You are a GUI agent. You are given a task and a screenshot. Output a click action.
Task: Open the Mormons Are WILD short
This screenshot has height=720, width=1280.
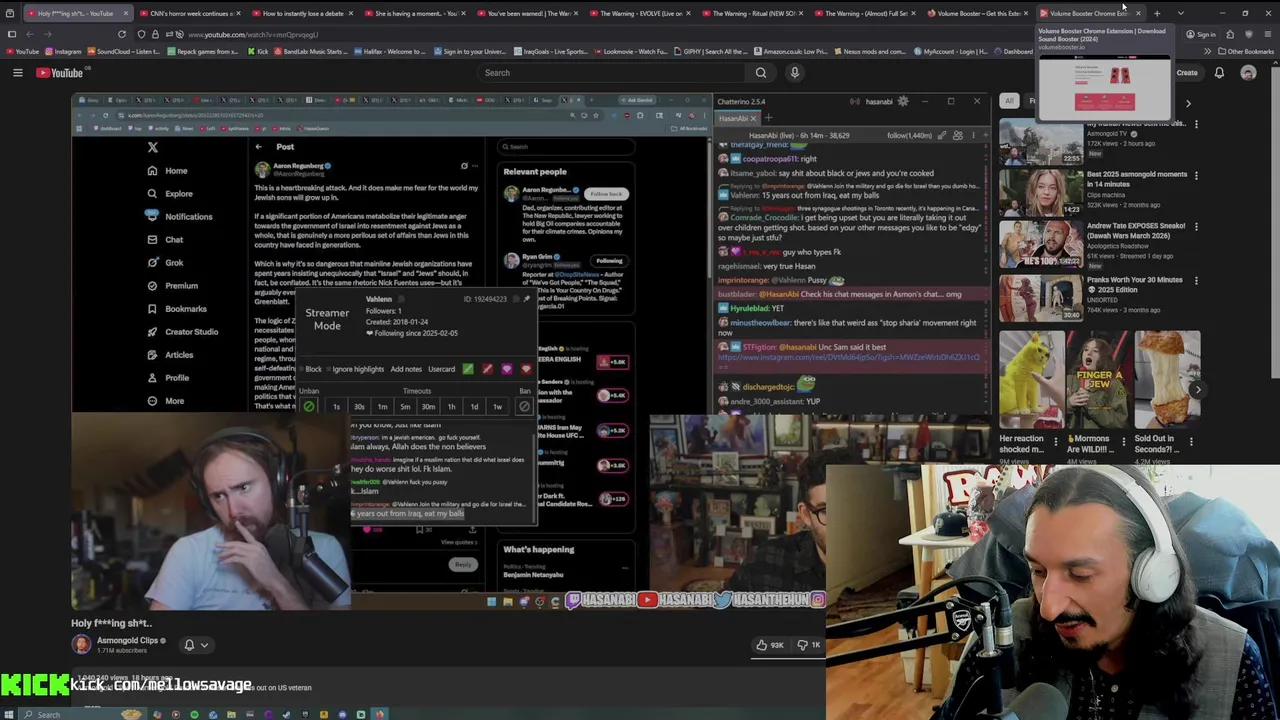(x=1097, y=380)
